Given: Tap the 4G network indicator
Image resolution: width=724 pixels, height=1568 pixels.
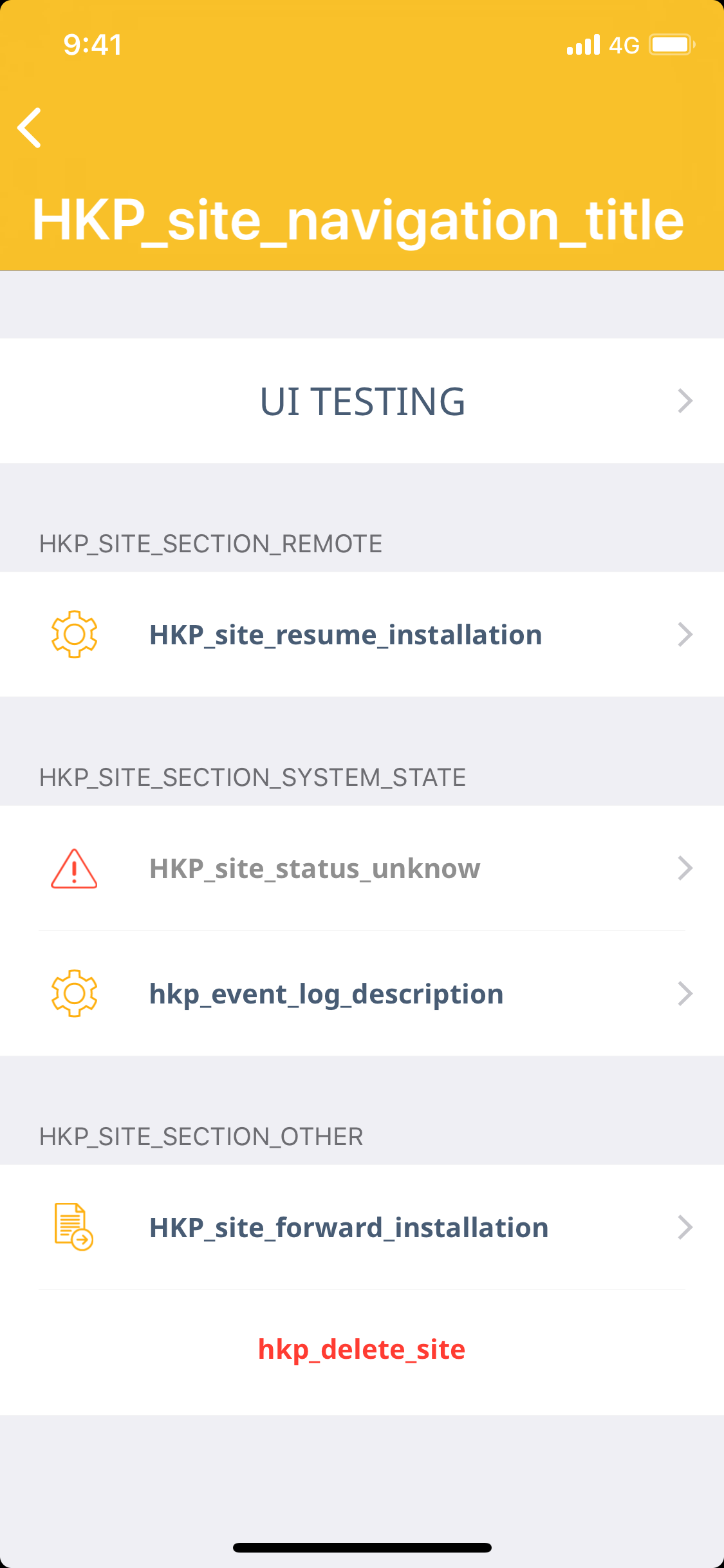Looking at the screenshot, I should click(x=624, y=45).
